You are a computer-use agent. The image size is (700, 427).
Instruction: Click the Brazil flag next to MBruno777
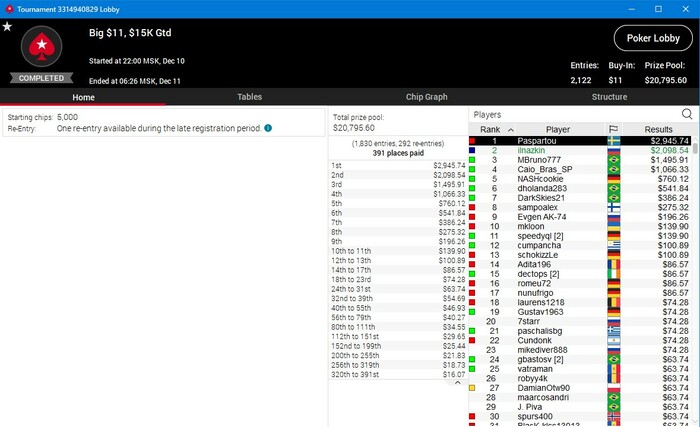click(x=614, y=160)
